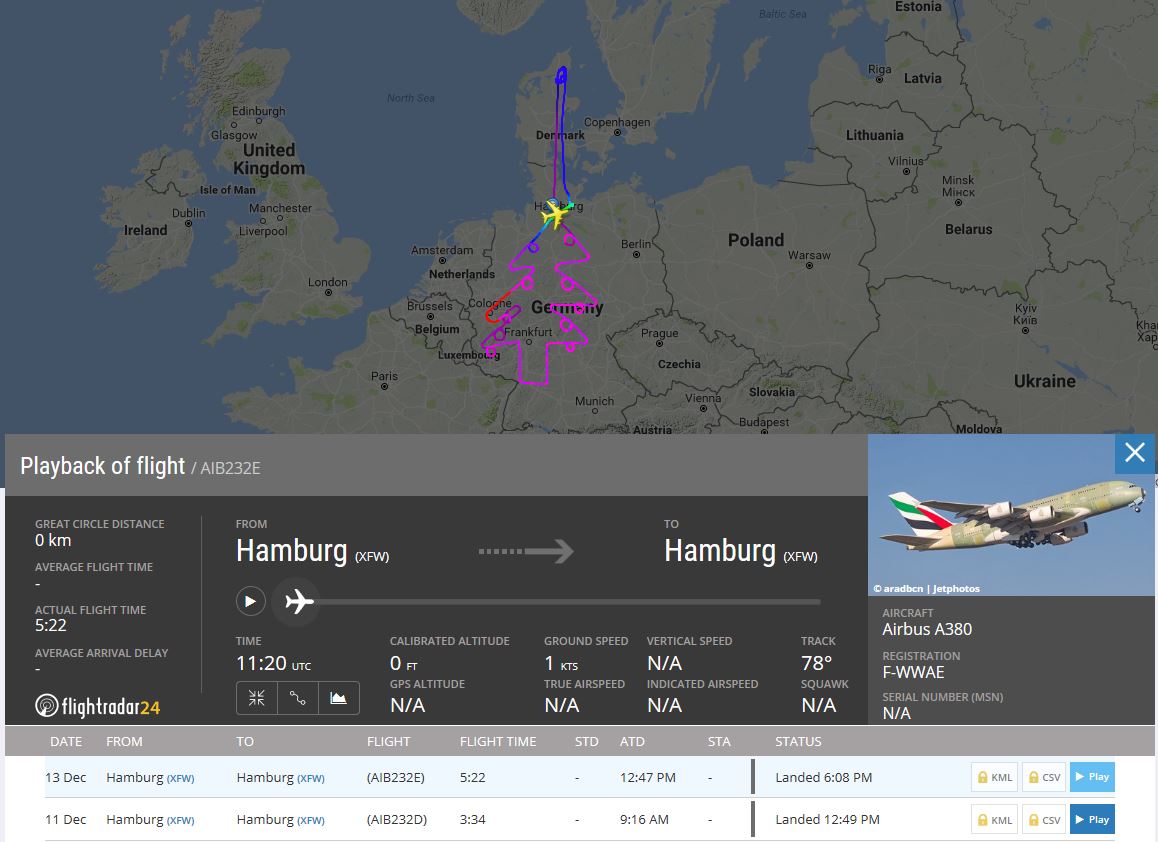
Task: Select the 11 Dec flight history row
Action: click(580, 819)
